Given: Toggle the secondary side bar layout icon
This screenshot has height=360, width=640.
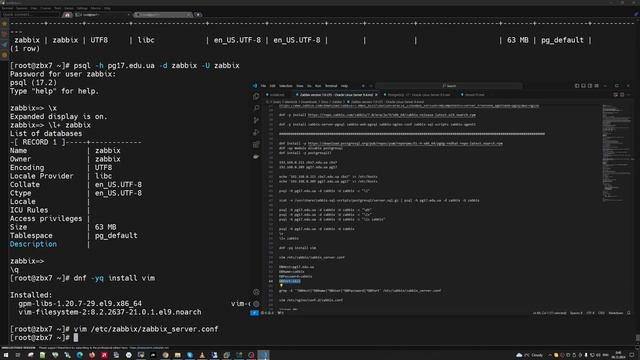Looking at the screenshot, I should point(590,86).
